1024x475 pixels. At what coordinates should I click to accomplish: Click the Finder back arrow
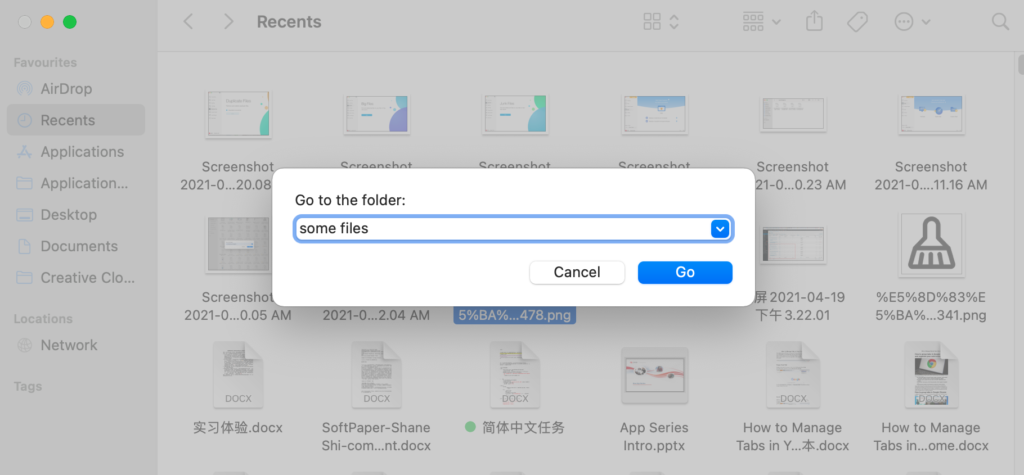[188, 21]
